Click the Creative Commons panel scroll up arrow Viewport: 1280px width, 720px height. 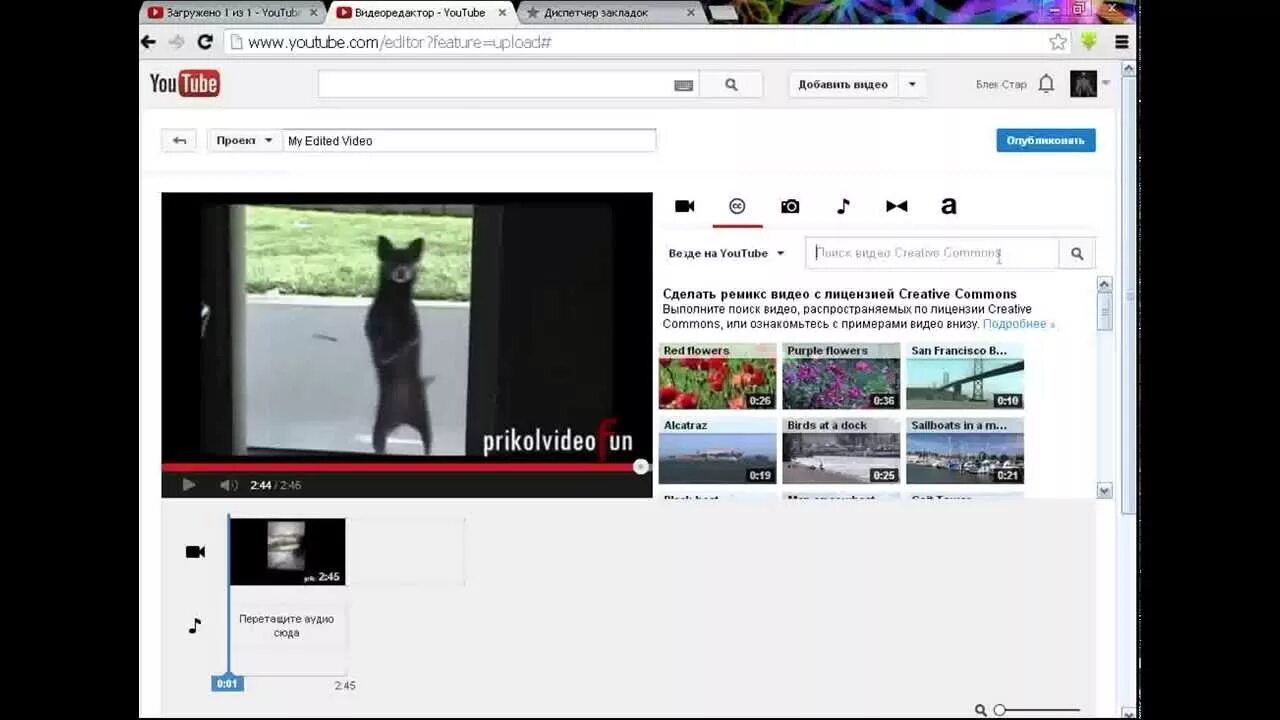click(1104, 284)
